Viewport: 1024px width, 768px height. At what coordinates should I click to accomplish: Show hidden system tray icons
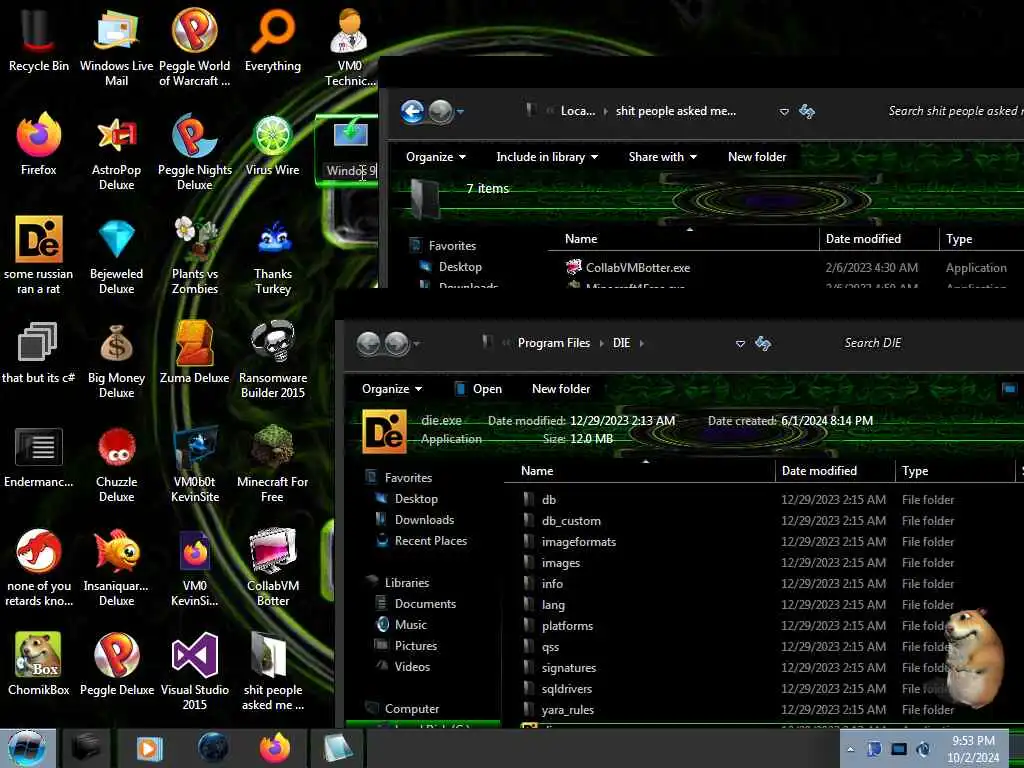coord(850,749)
